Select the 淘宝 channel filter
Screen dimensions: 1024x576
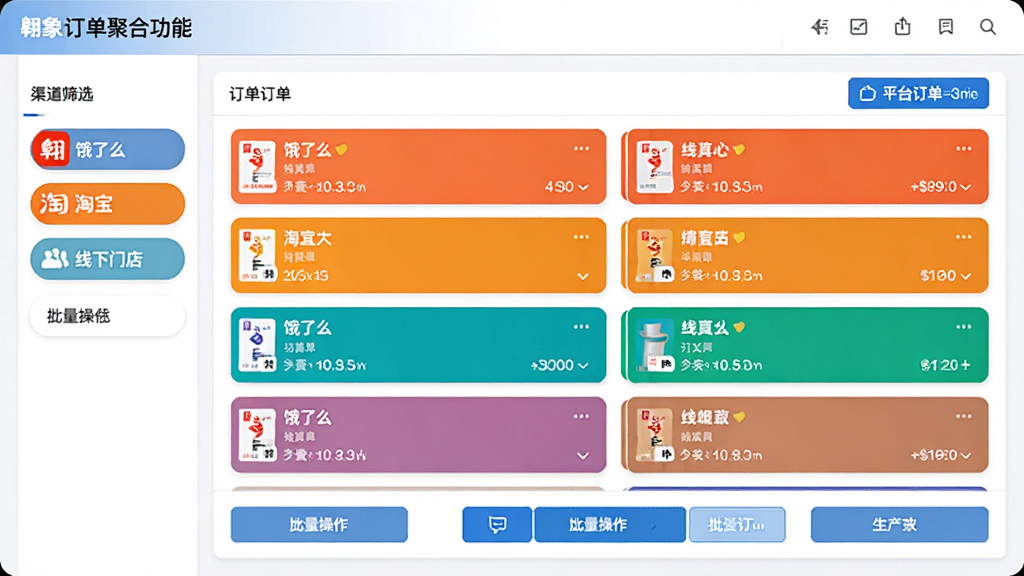point(108,204)
